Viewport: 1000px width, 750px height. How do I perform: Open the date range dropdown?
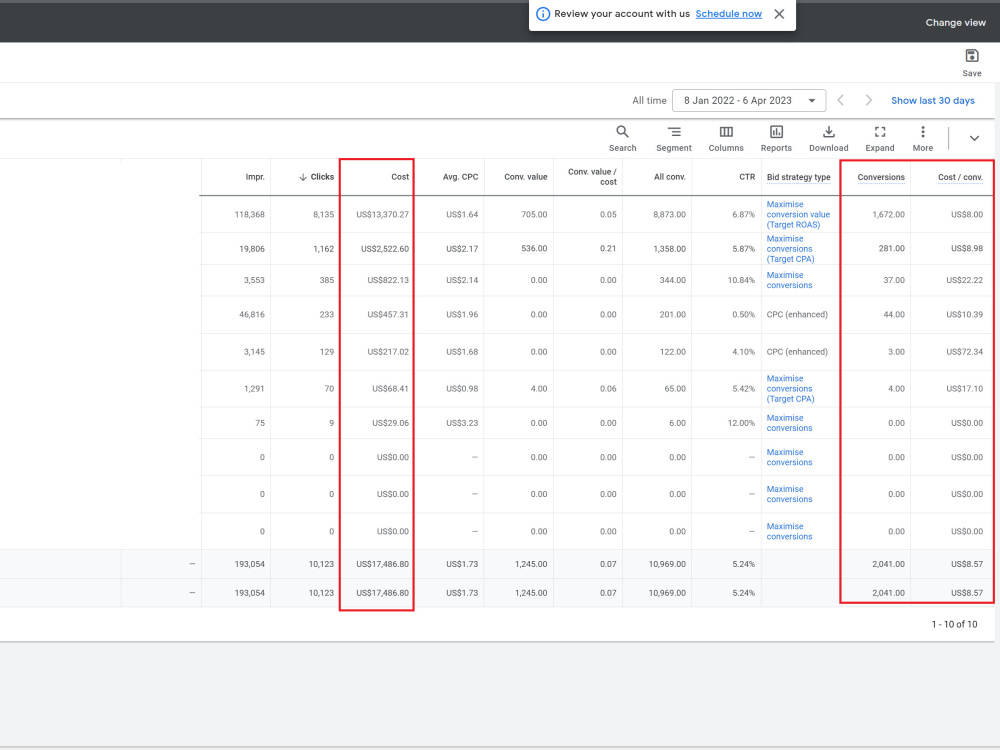749,101
